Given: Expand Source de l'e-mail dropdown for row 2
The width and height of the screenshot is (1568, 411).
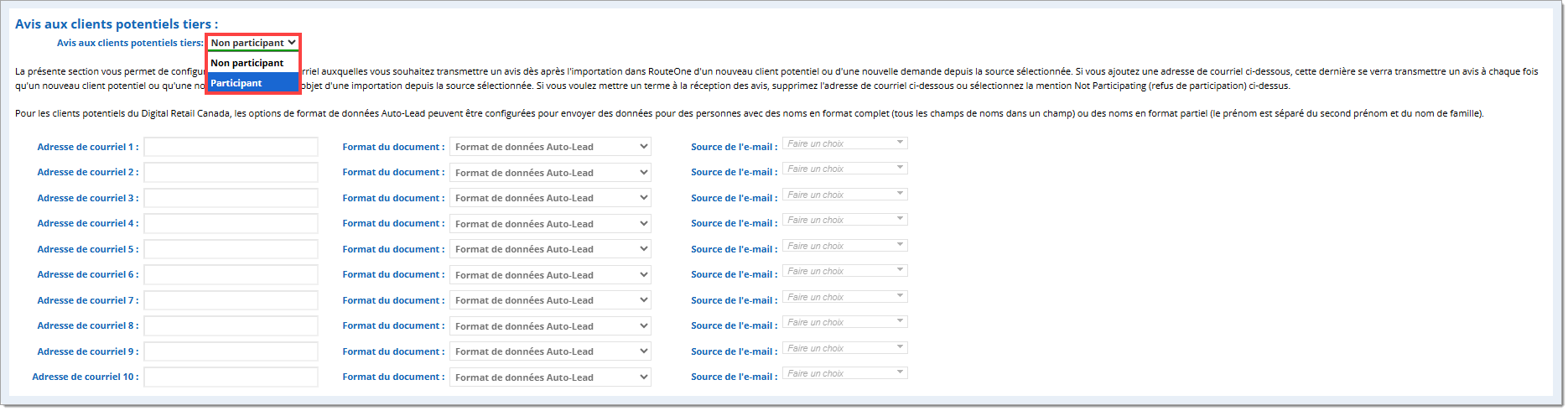Looking at the screenshot, I should pyautogui.click(x=844, y=169).
